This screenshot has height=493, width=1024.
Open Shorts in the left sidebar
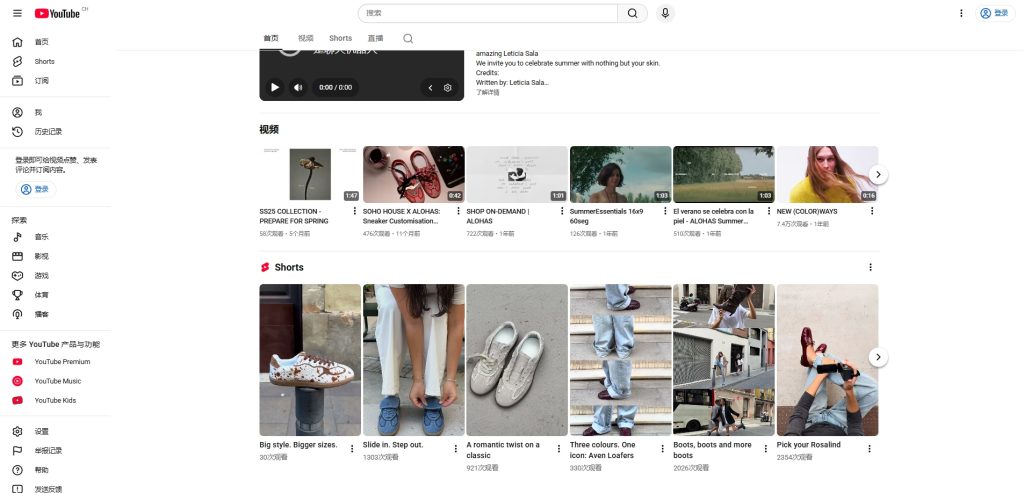pos(44,61)
